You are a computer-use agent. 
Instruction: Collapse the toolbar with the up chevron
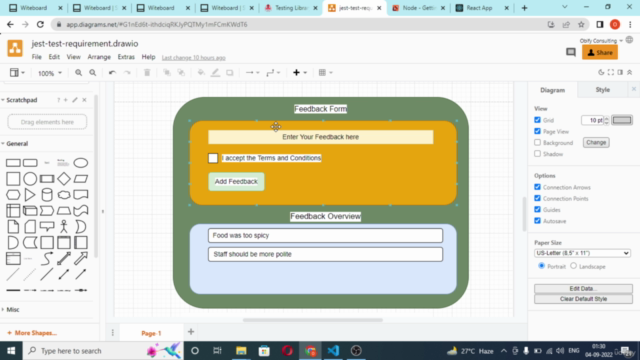point(630,72)
